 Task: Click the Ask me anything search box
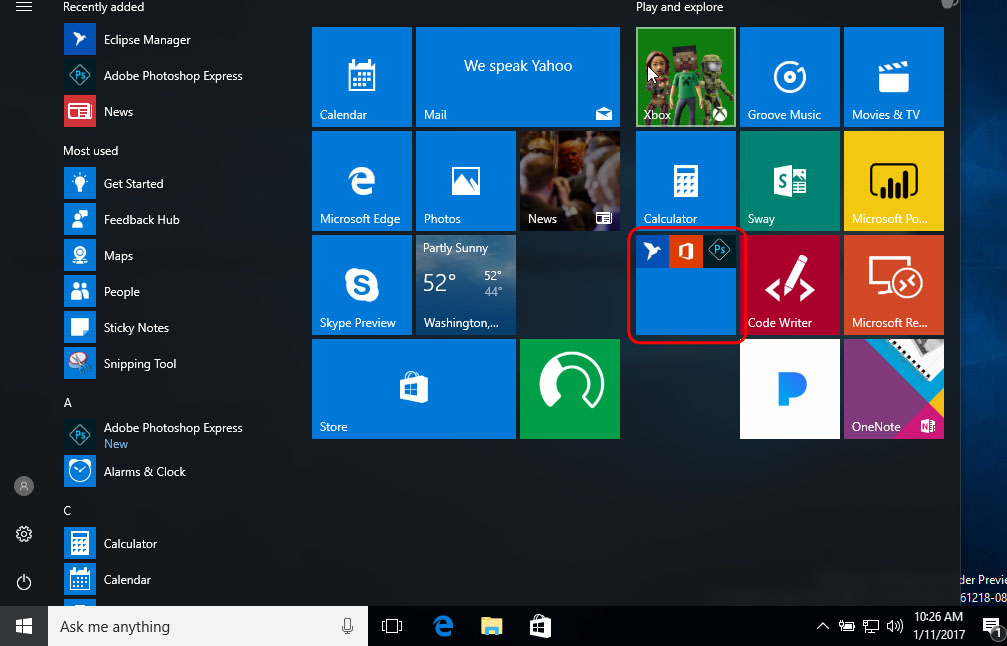[207, 626]
